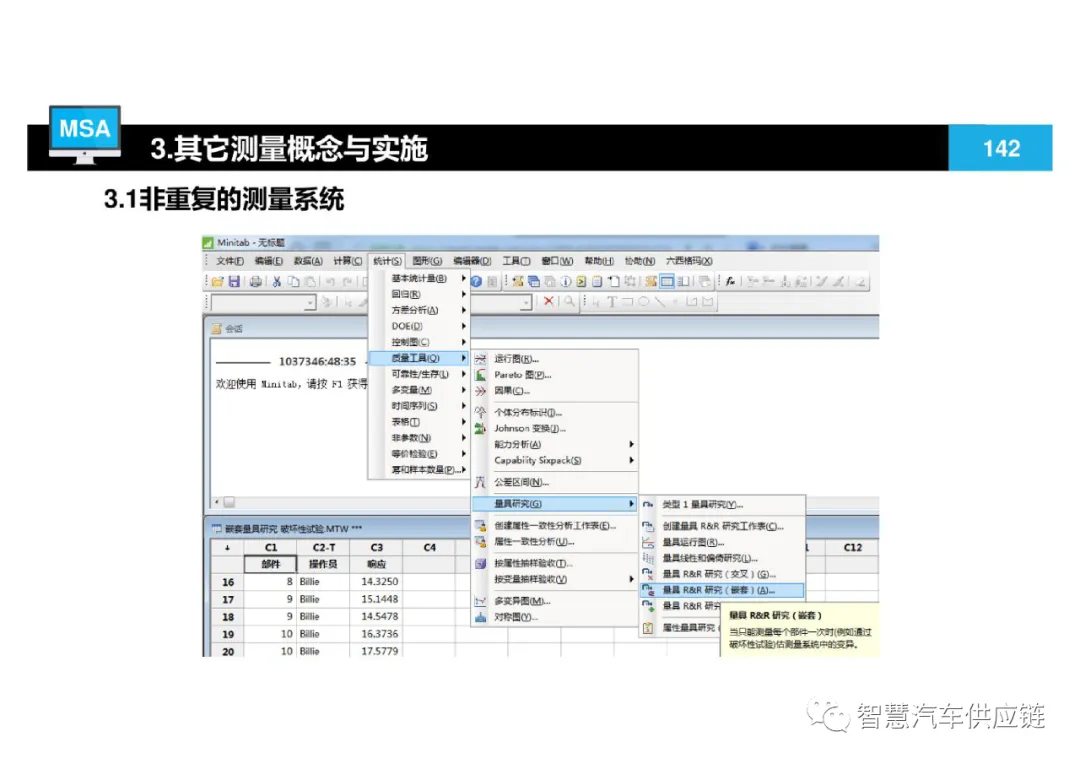Open the 计算(C) menu
Viewport: 1080px width, 764px height.
coord(347,261)
